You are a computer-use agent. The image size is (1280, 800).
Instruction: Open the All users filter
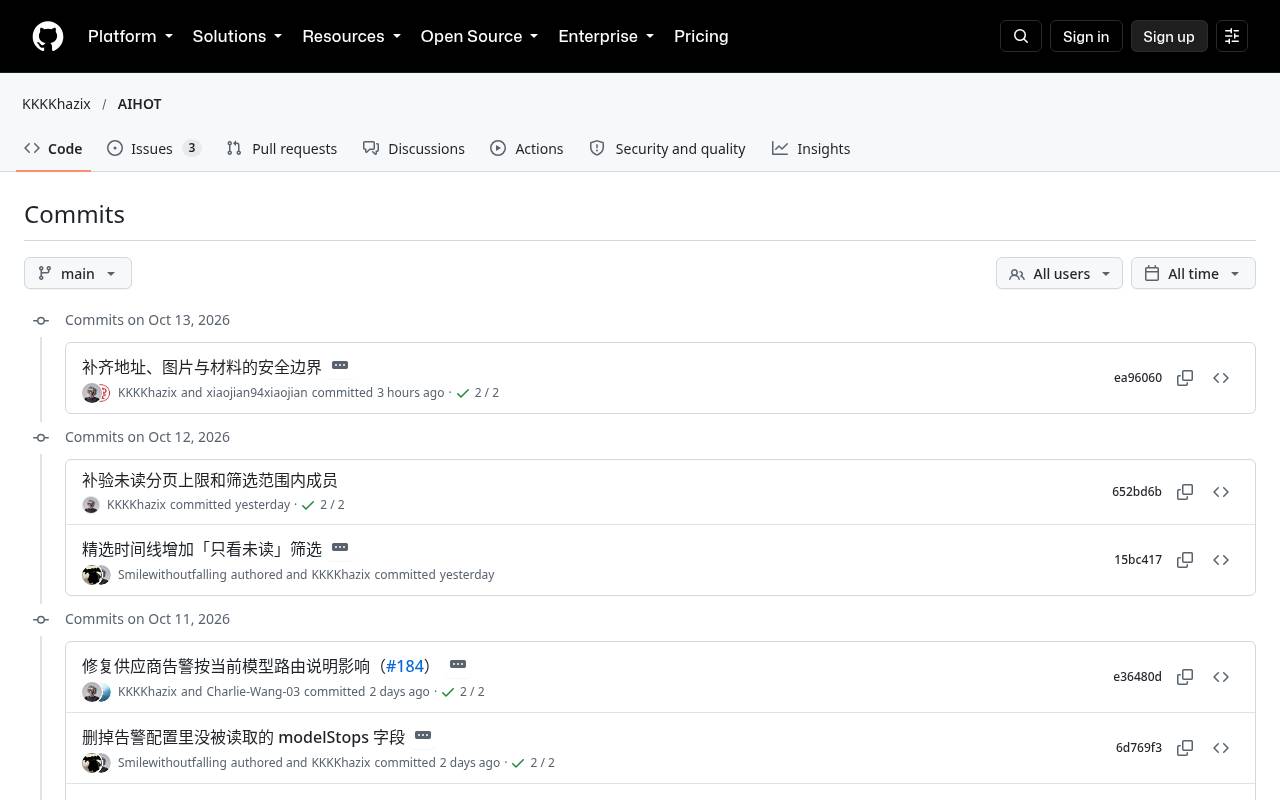click(x=1059, y=273)
